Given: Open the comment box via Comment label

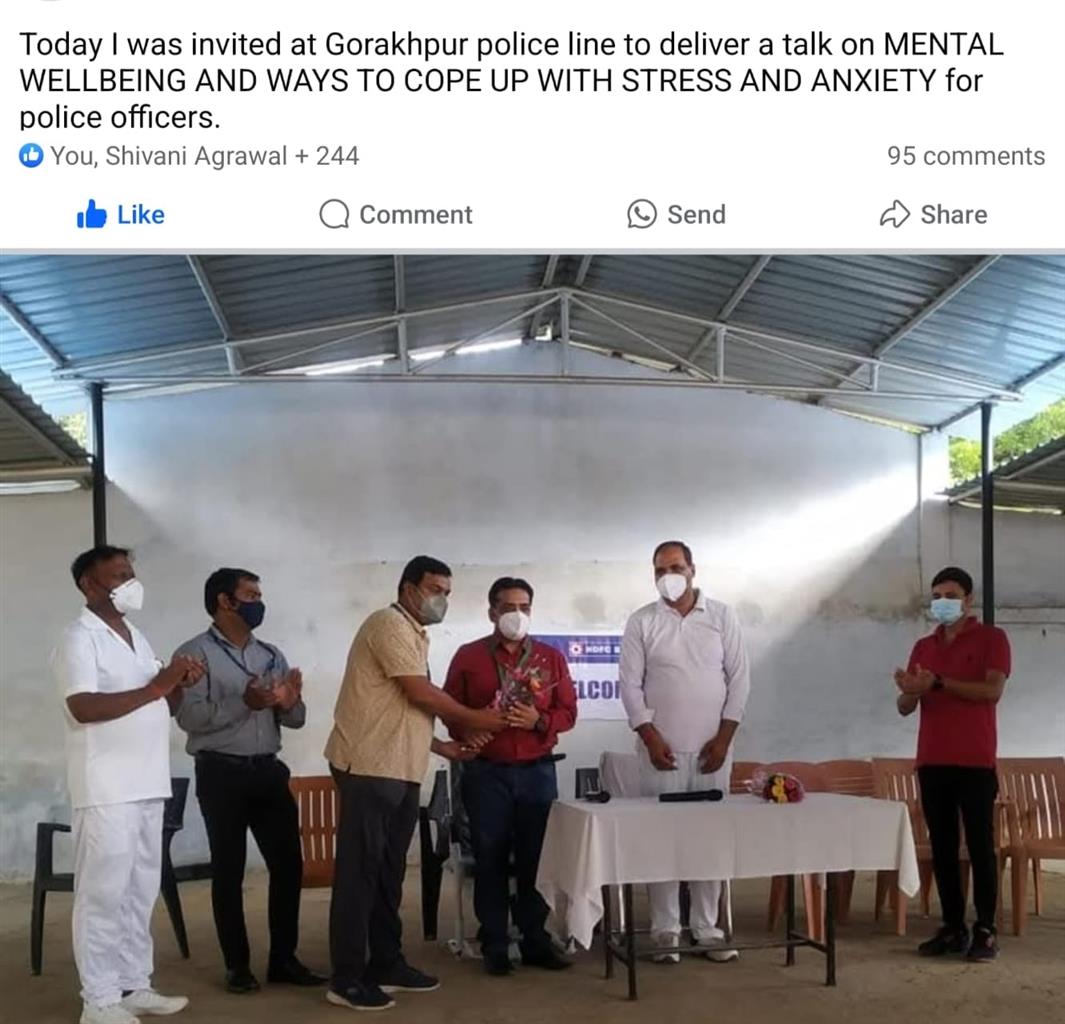Looking at the screenshot, I should click(x=416, y=215).
